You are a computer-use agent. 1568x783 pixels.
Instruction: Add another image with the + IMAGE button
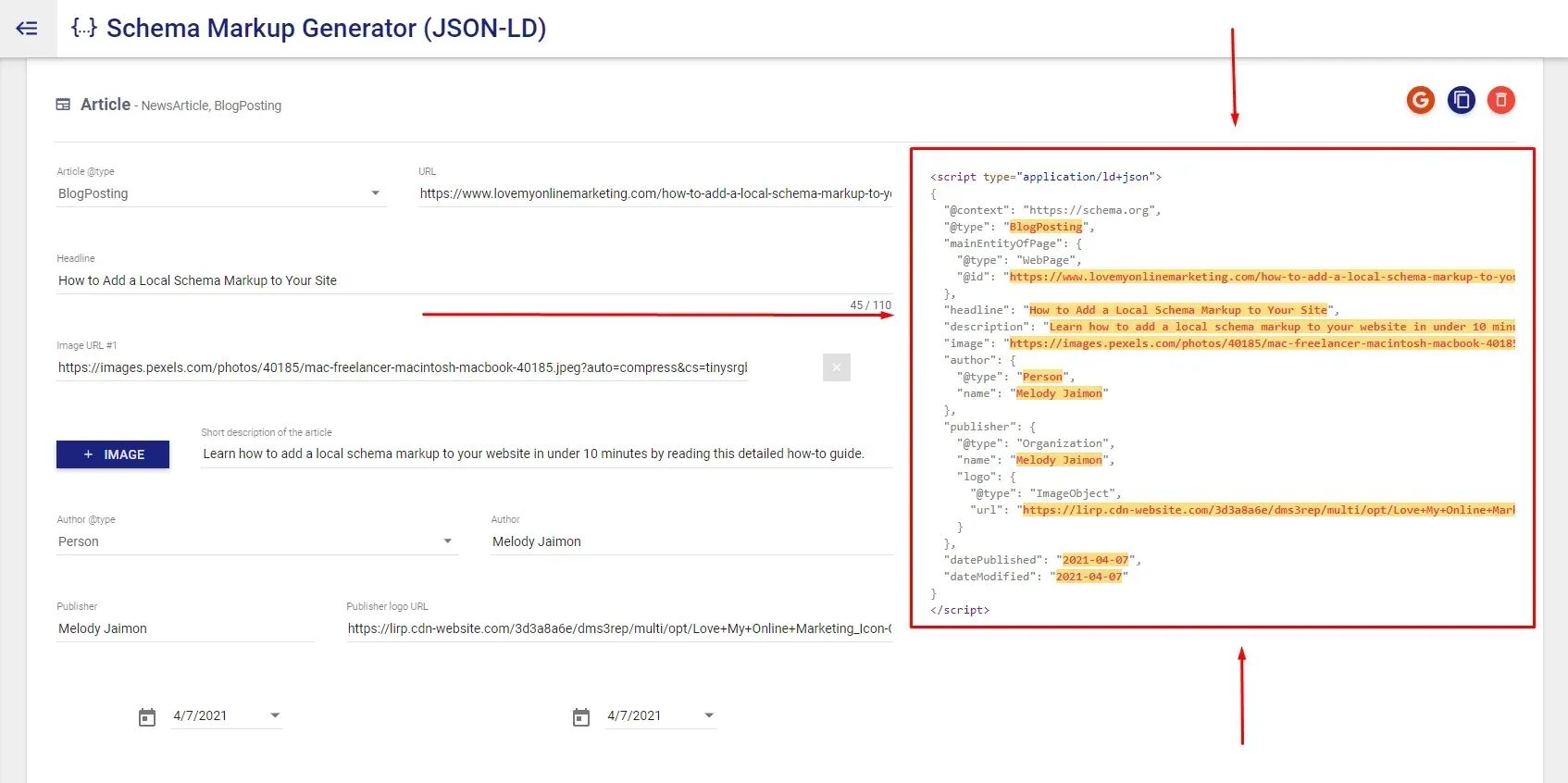click(x=113, y=454)
